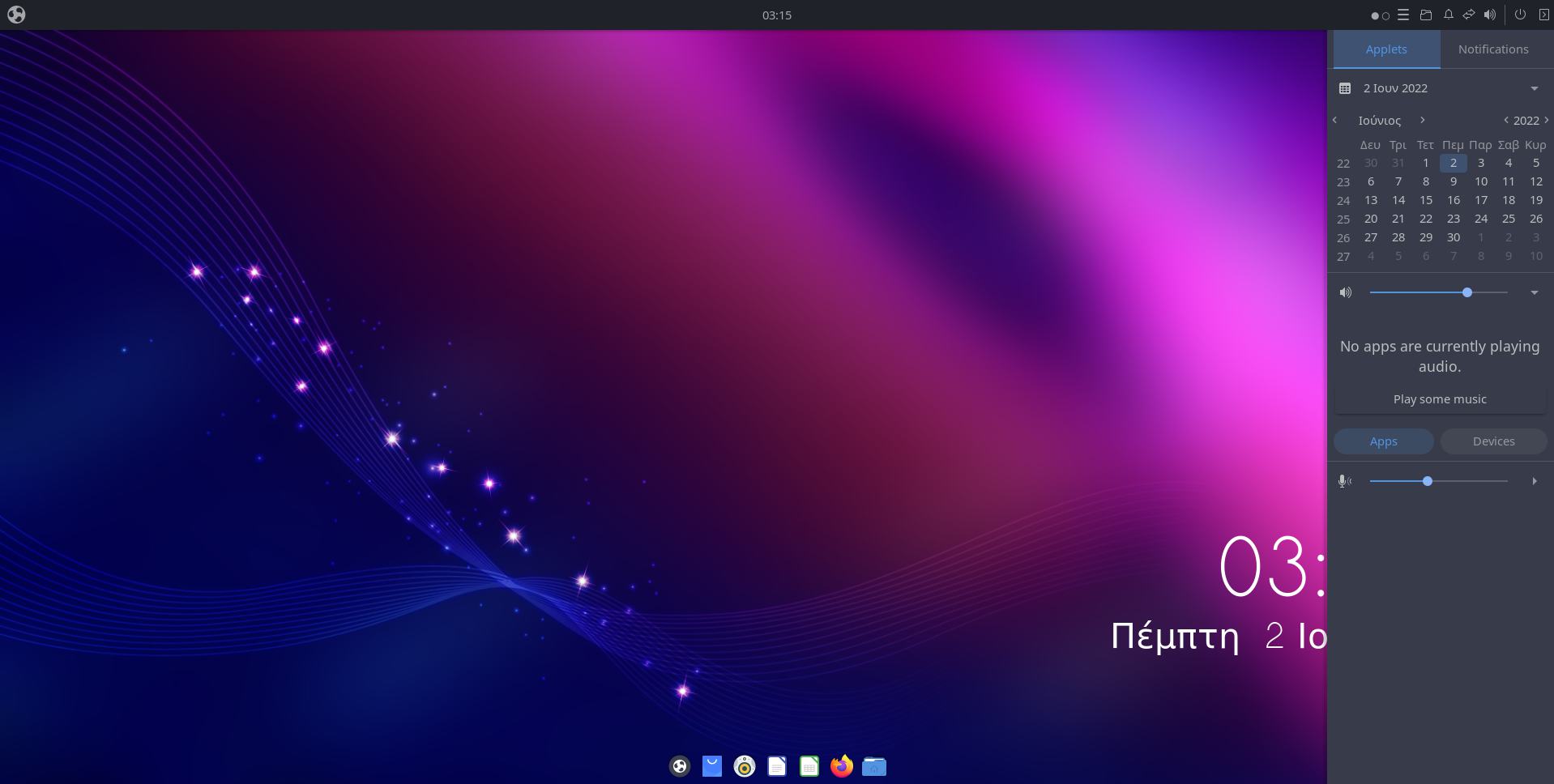This screenshot has height=784, width=1554.
Task: Select the Devices button under the volume applet
Action: (x=1493, y=441)
